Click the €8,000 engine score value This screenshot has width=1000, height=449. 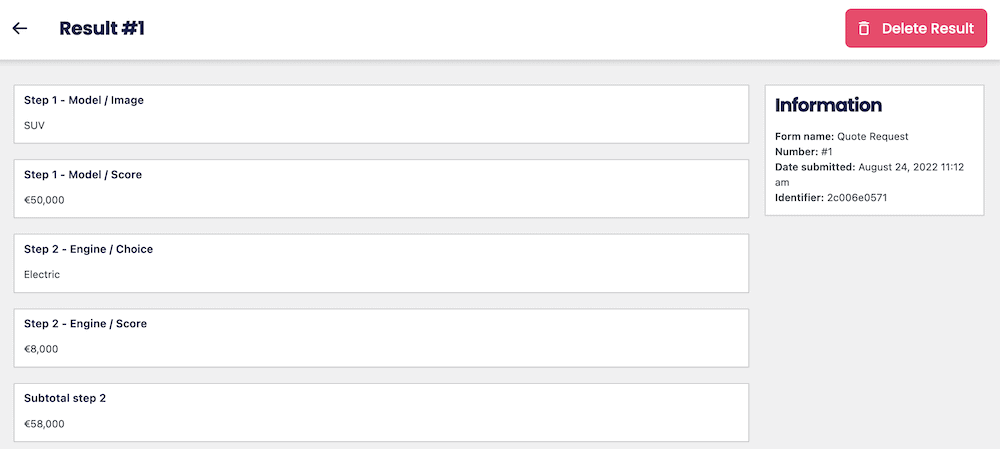[x=41, y=350]
